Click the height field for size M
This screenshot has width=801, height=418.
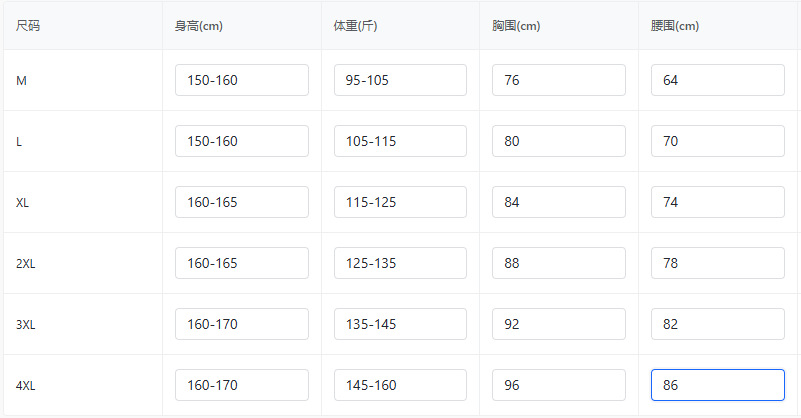pos(241,80)
